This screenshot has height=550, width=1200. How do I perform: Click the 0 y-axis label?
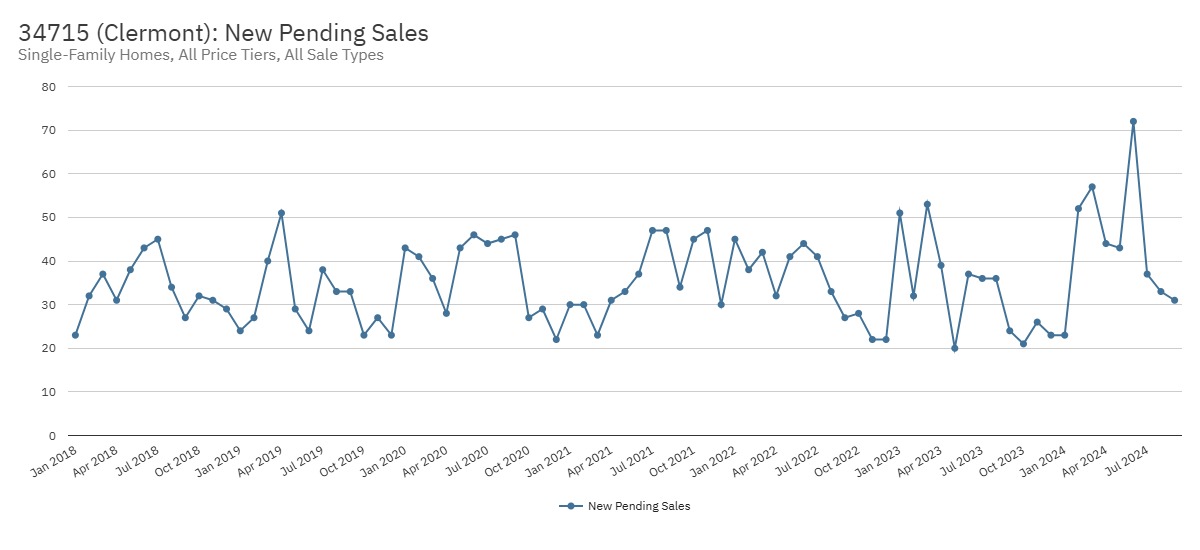[x=51, y=436]
